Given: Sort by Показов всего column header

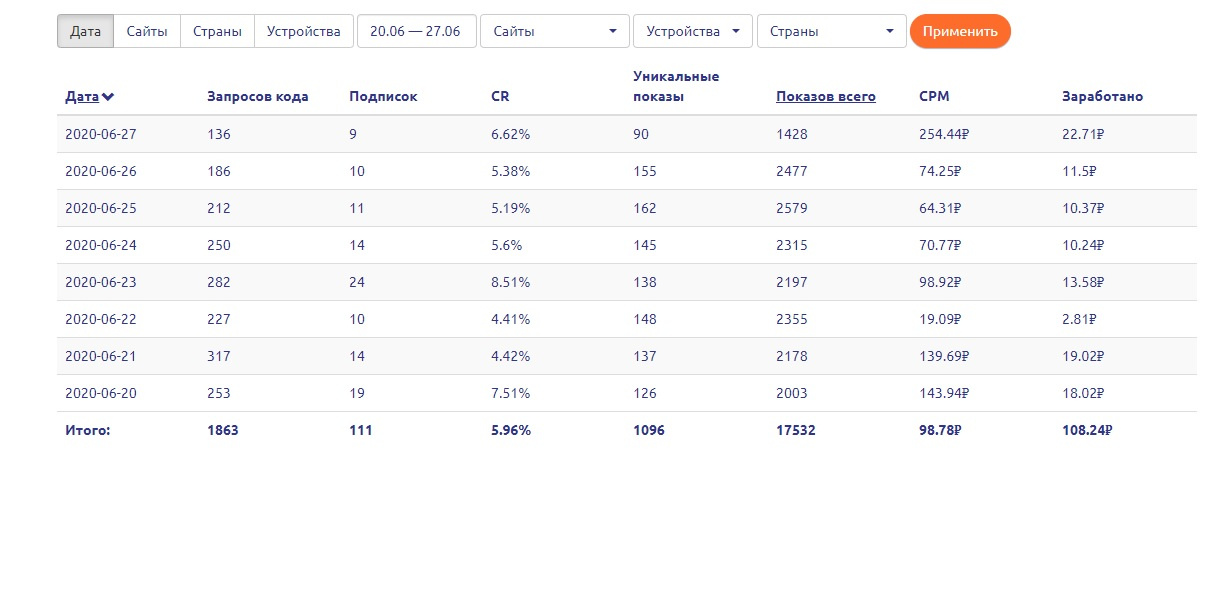Looking at the screenshot, I should pos(825,97).
